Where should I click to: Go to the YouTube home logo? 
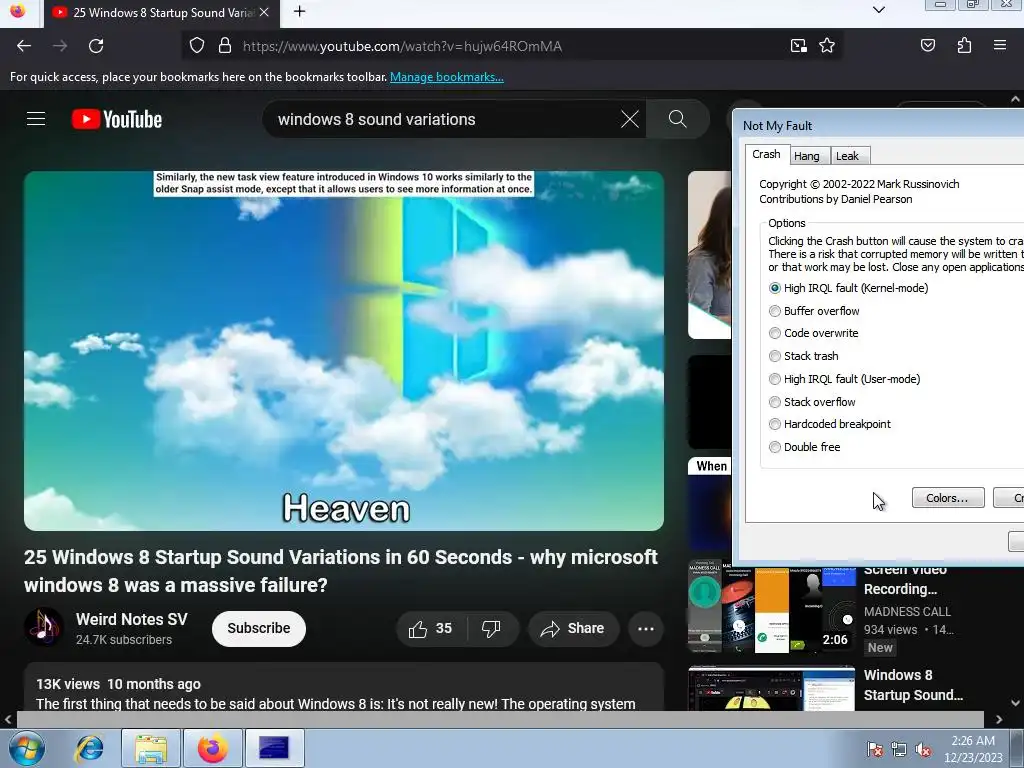(117, 119)
